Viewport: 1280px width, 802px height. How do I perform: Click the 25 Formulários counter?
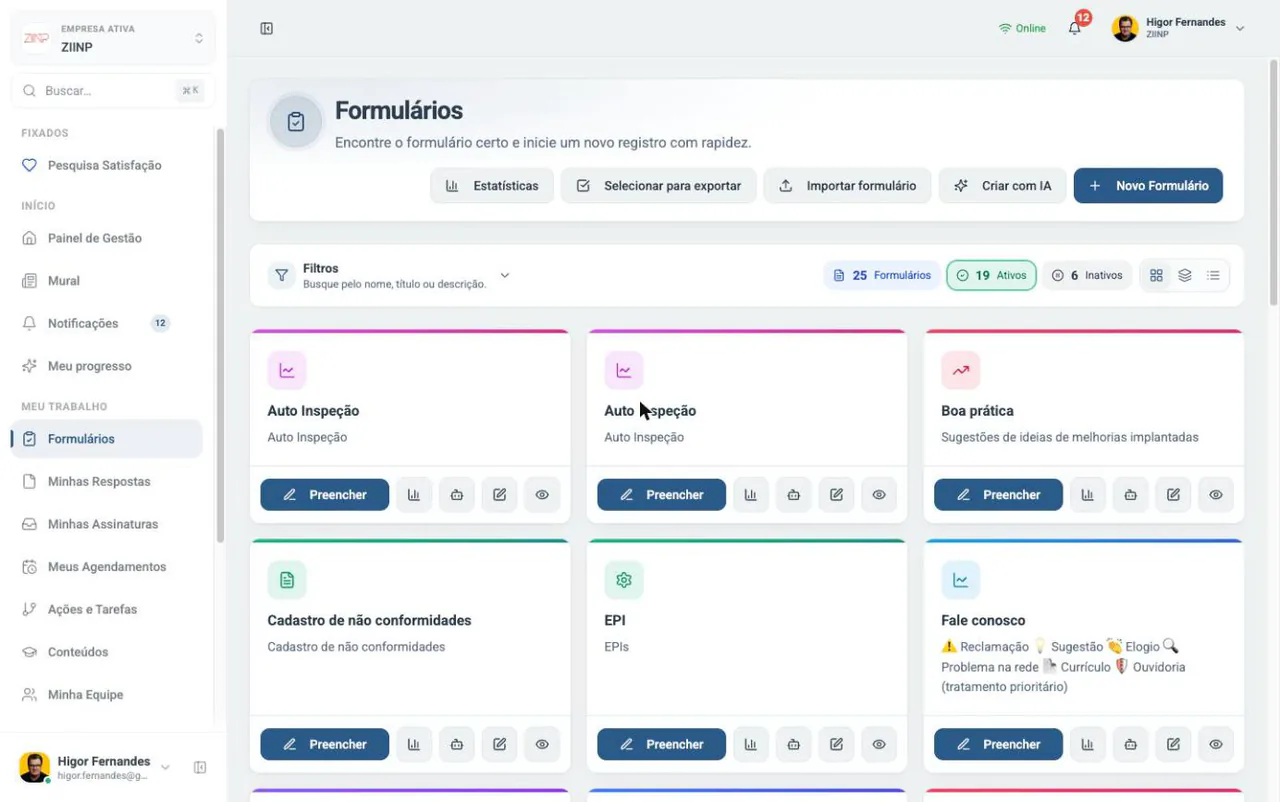pyautogui.click(x=881, y=275)
